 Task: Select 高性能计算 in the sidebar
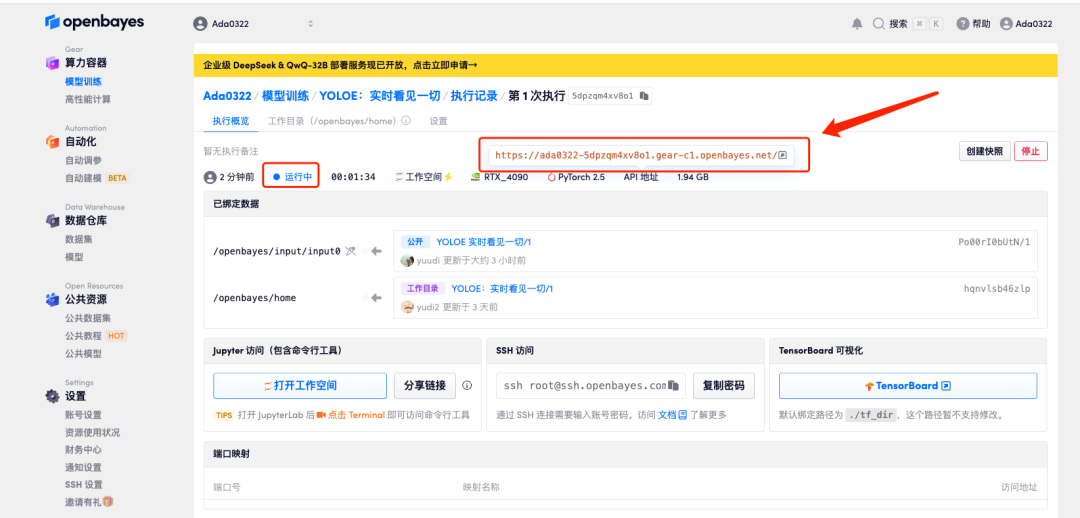point(88,99)
